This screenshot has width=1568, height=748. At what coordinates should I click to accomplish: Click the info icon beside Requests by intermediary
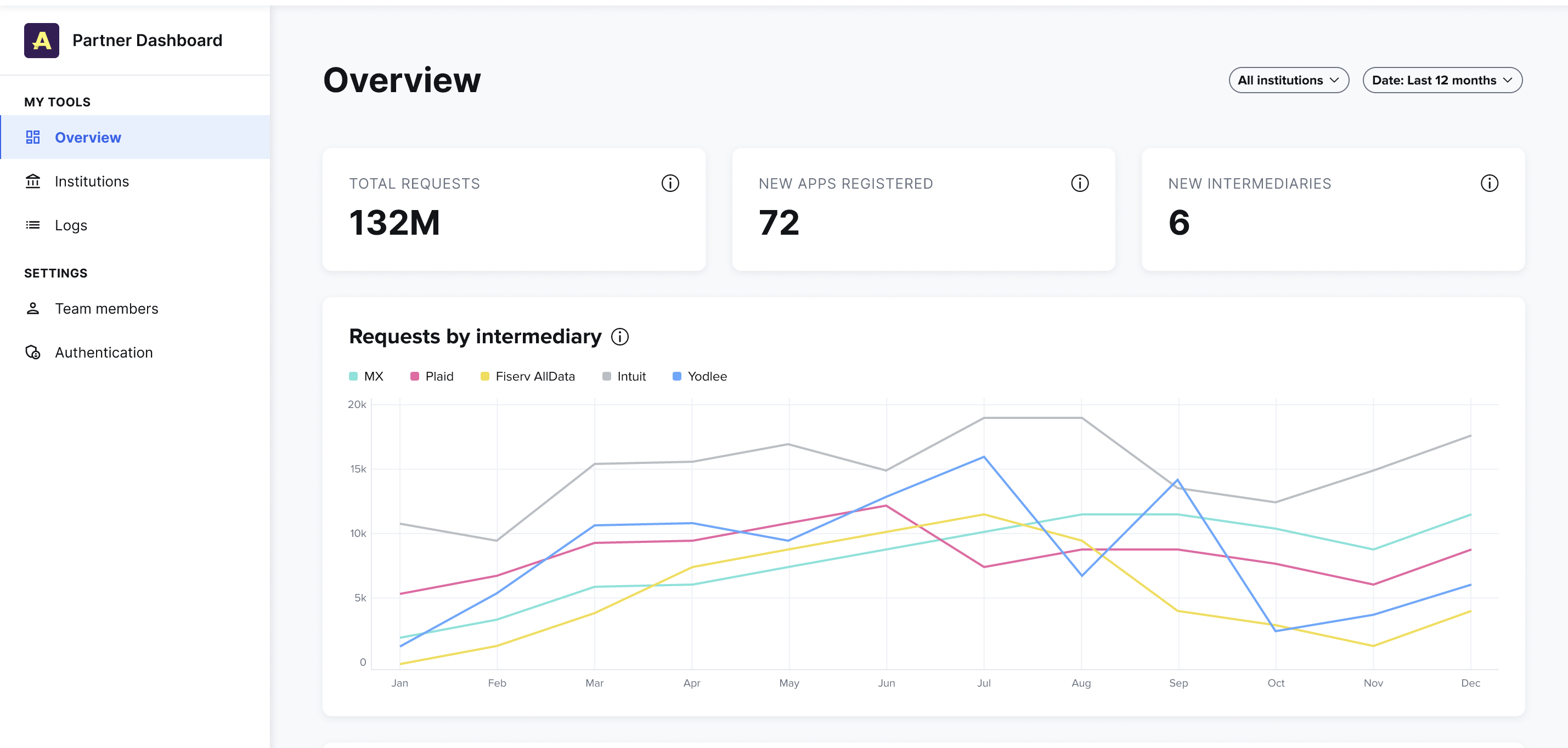point(619,337)
